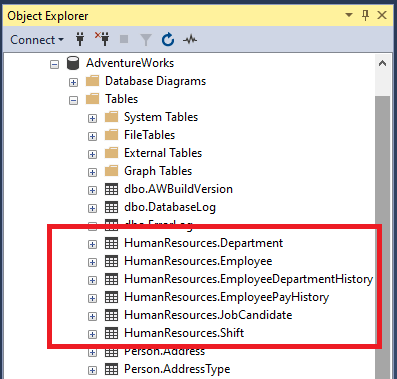
Task: Select HumanResources.JobCandidate table name
Action: (x=208, y=315)
